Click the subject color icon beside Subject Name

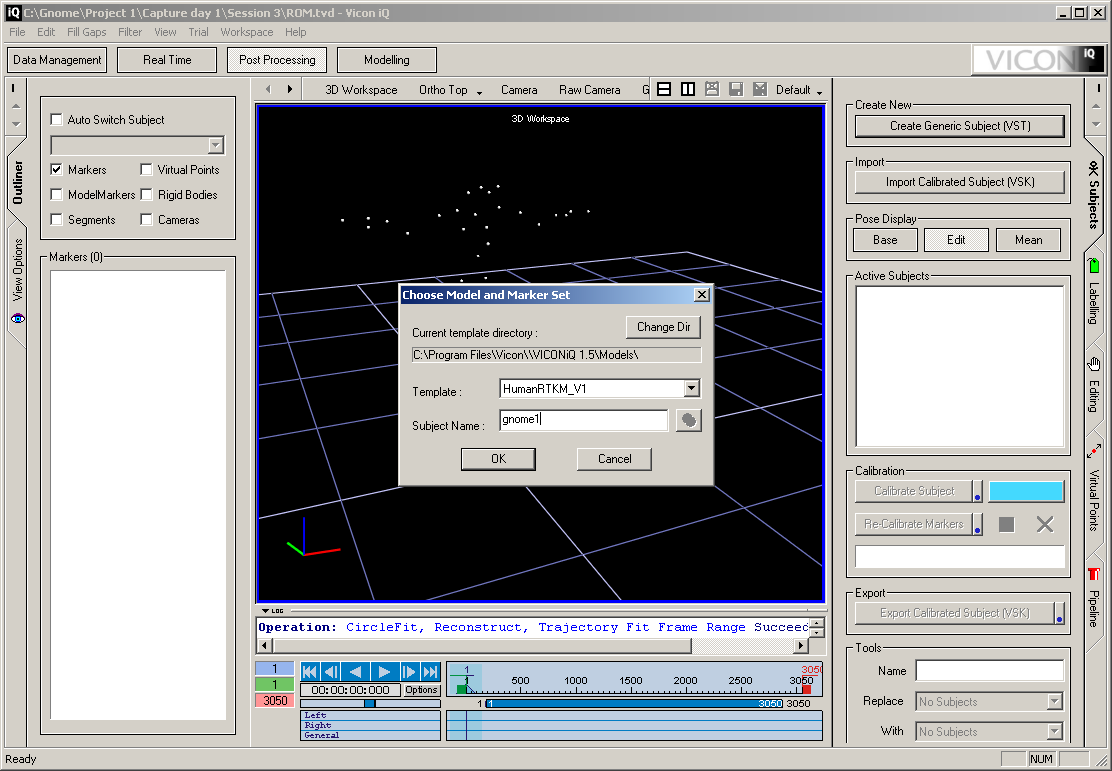(x=688, y=421)
